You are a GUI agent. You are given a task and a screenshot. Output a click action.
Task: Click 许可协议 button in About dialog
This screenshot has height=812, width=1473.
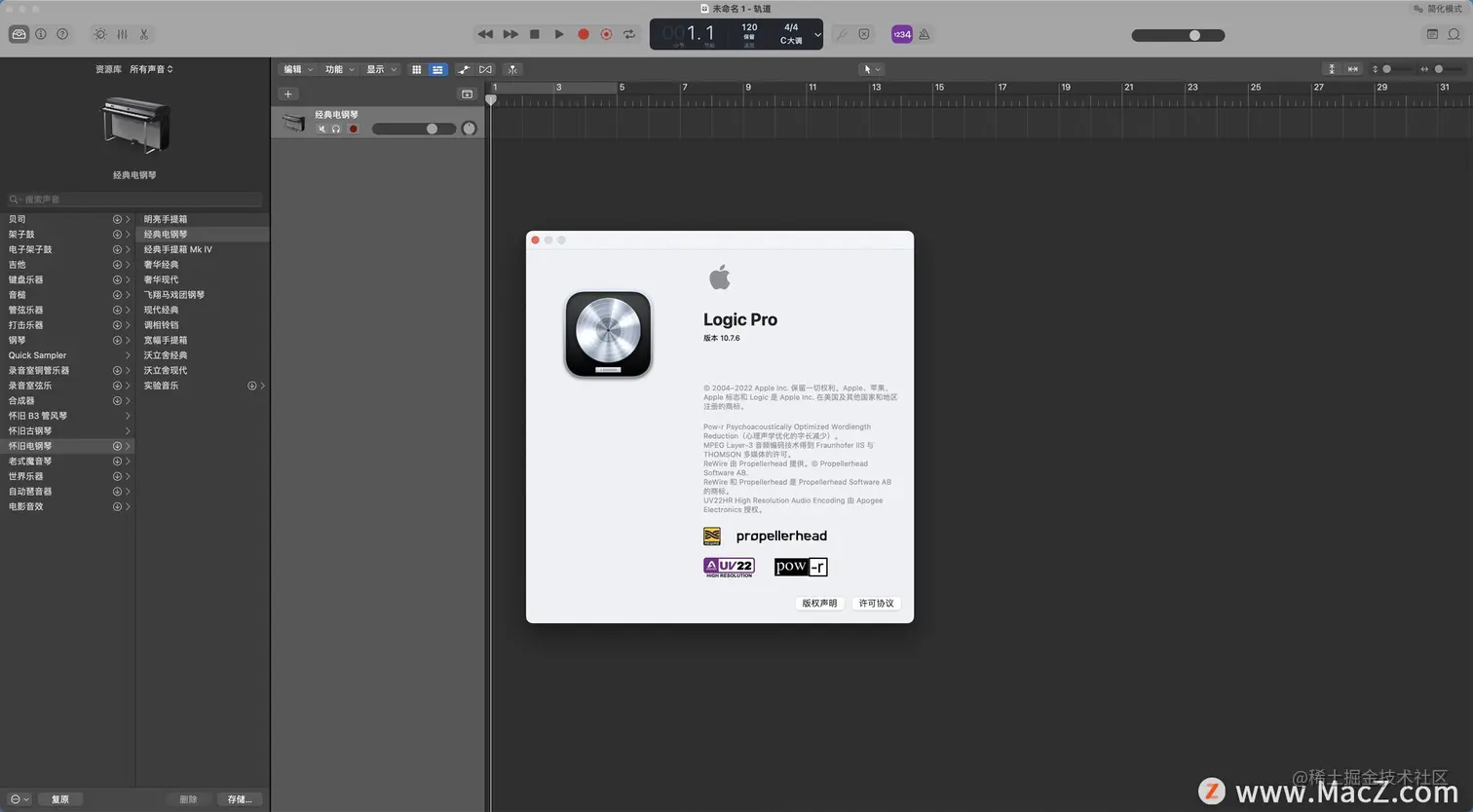click(x=876, y=604)
